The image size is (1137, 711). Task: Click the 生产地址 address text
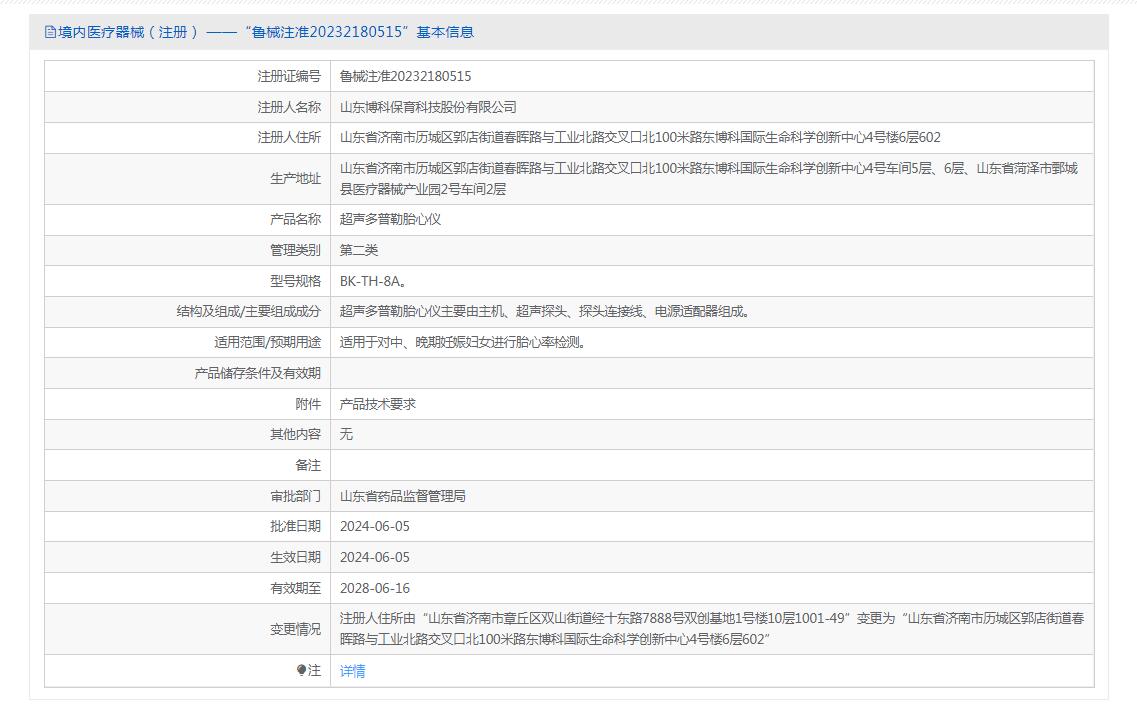pos(708,178)
